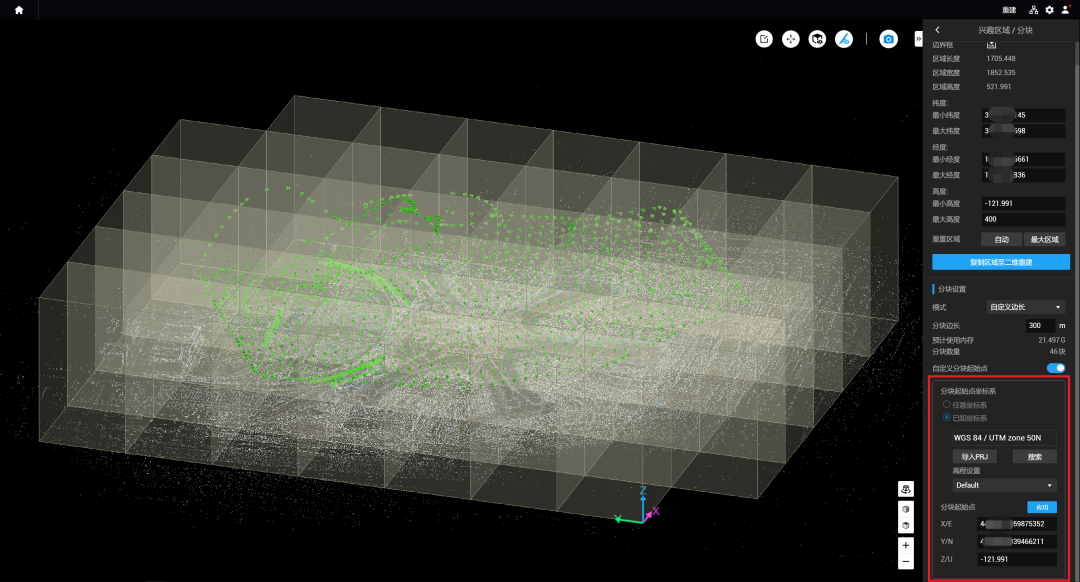Collapse the side panel with double chevron

click(918, 39)
